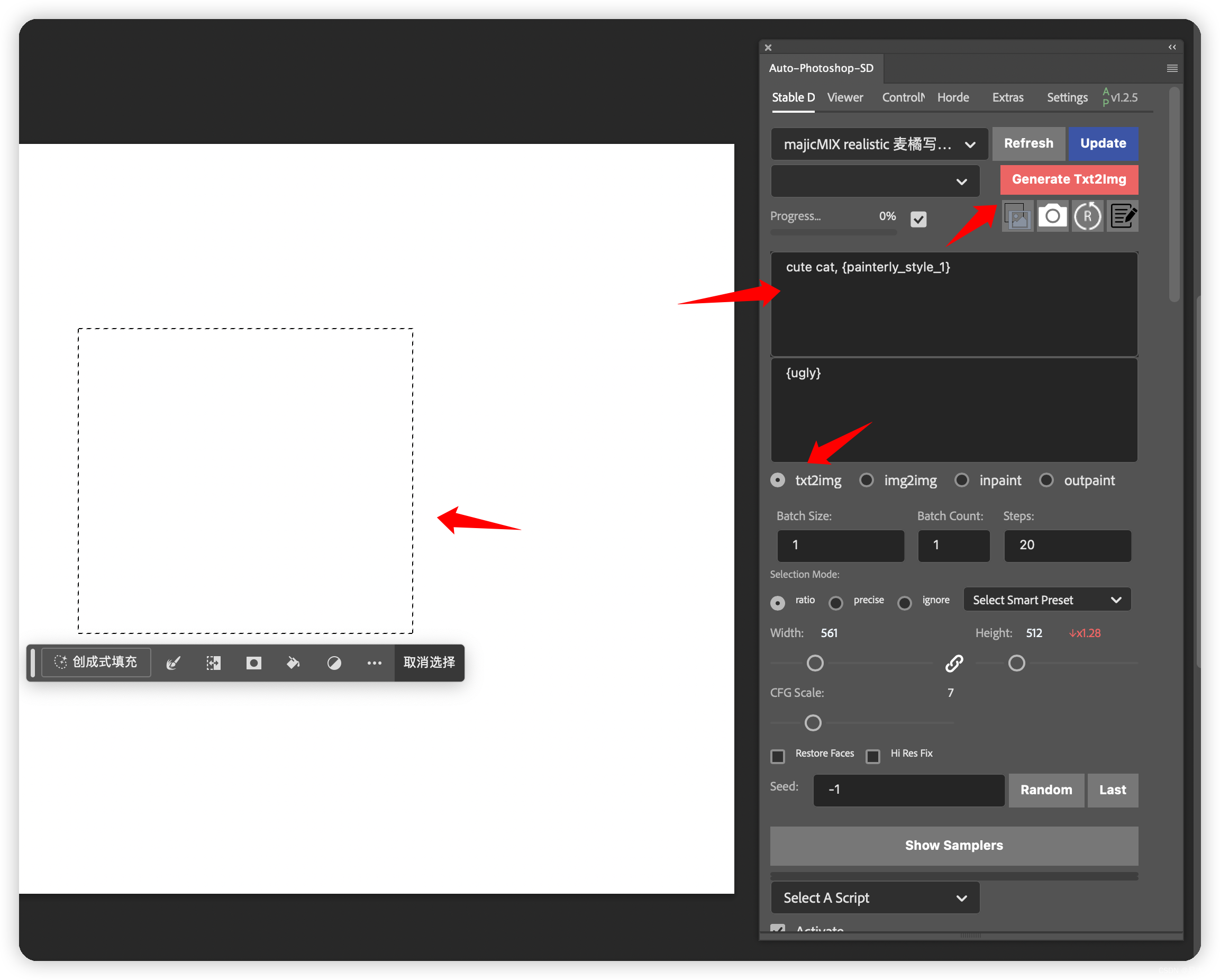Choose the precise selection mode
The image size is (1220, 980).
(x=835, y=603)
